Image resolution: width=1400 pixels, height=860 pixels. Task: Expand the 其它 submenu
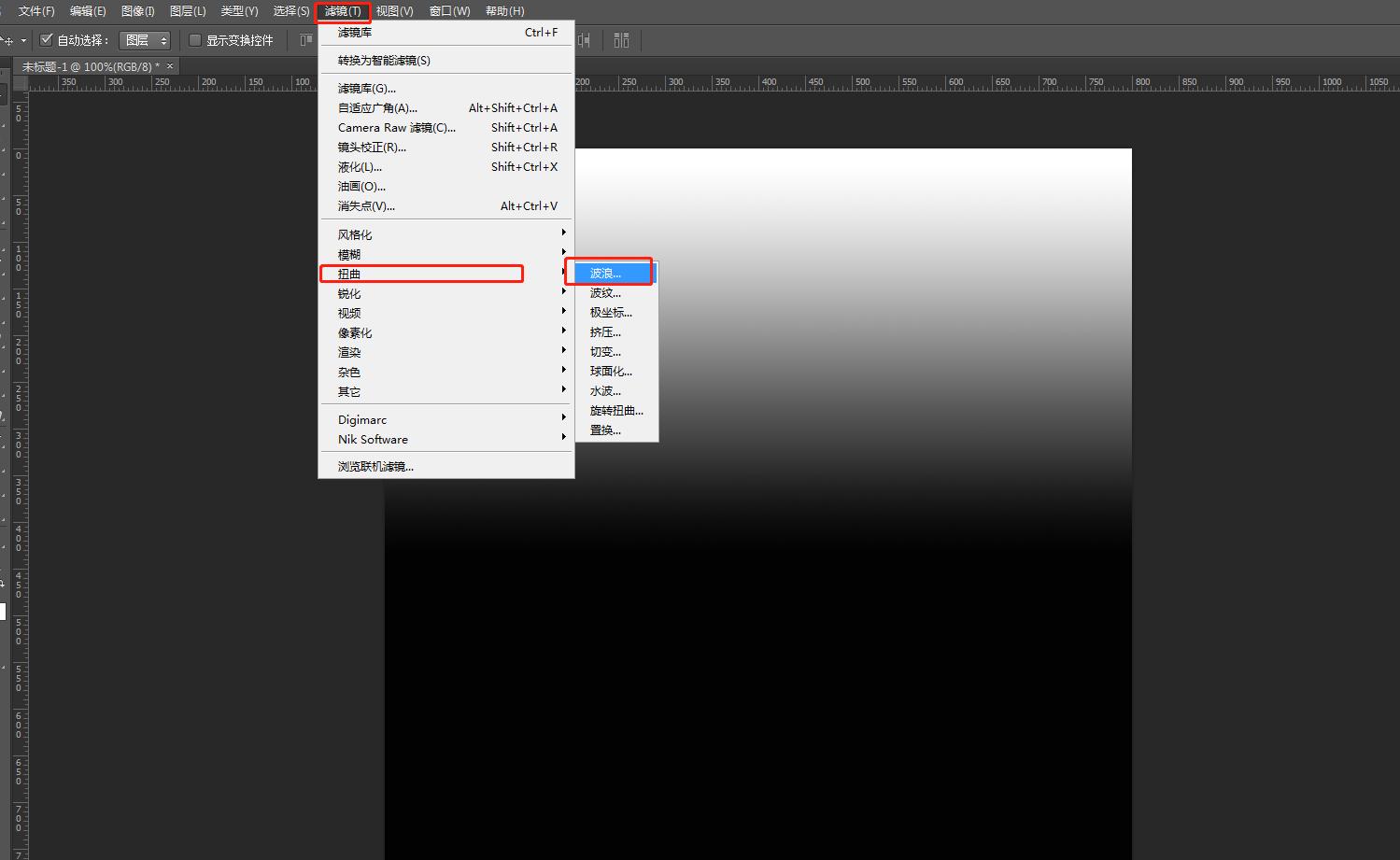(446, 392)
